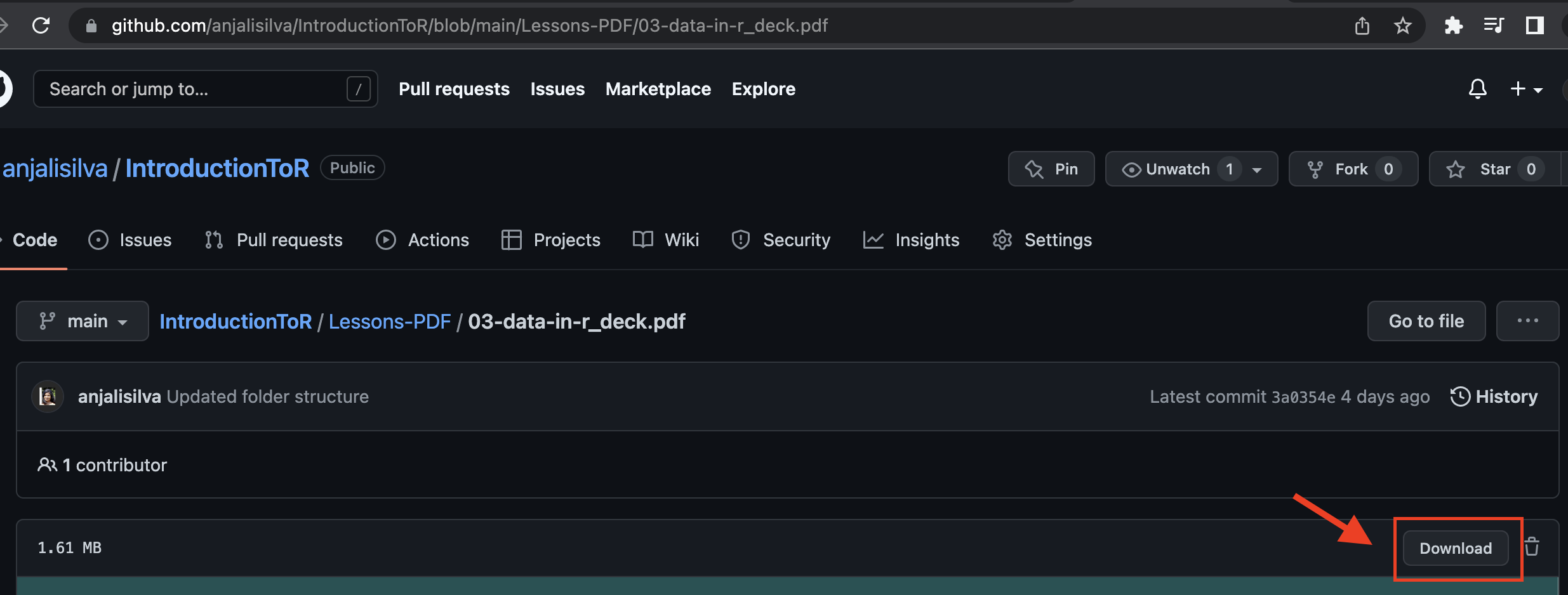Go to Explore
Image resolution: width=1568 pixels, height=595 pixels.
(764, 89)
